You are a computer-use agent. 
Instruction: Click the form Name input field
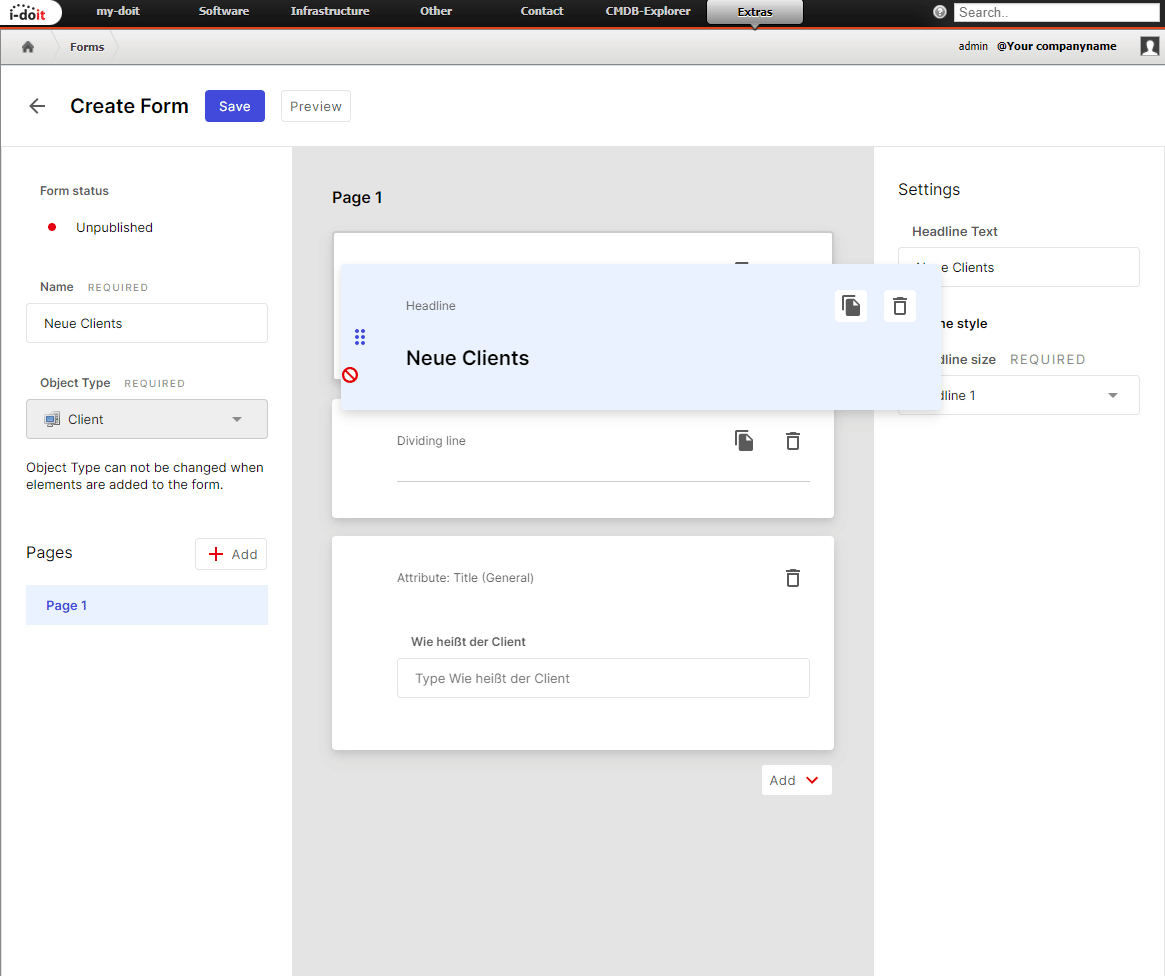click(147, 323)
